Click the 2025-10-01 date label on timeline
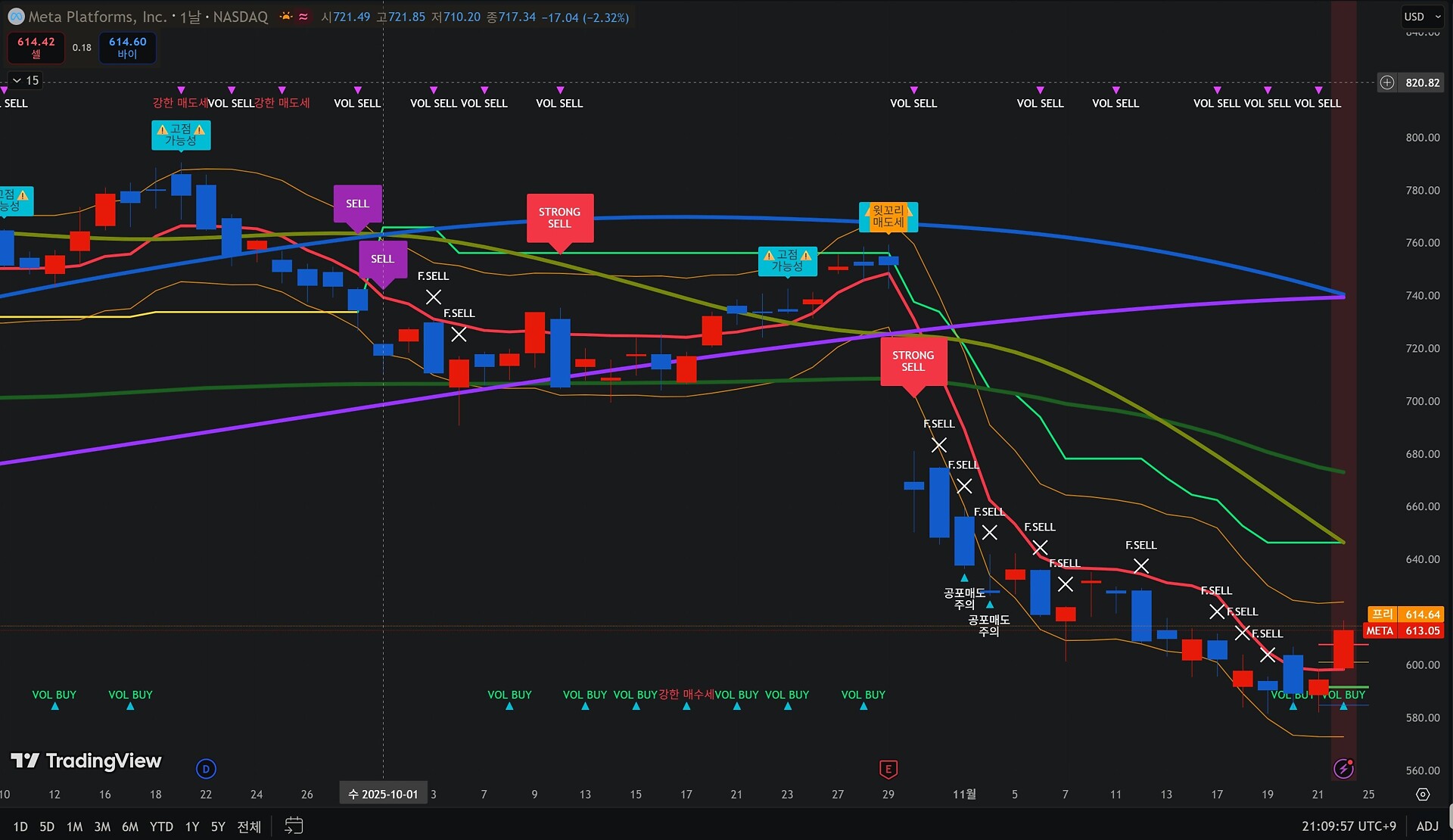Screen dimensions: 1453x840 point(383,794)
